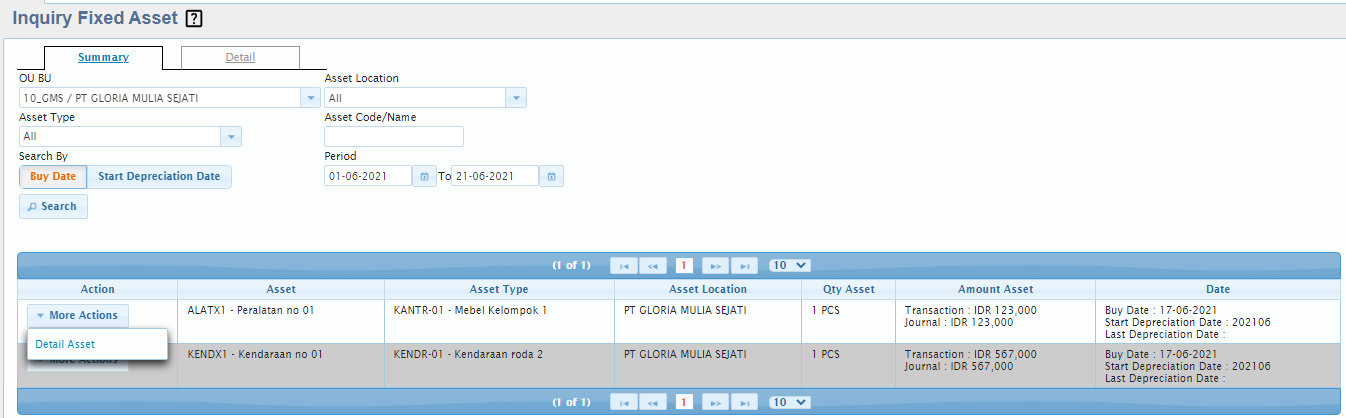Click the period start date field 01-06-2021
The height and width of the screenshot is (418, 1346).
pos(368,176)
